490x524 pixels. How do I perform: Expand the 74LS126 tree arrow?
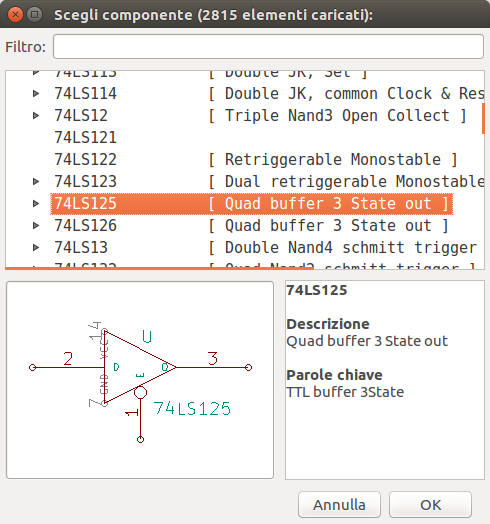36,226
